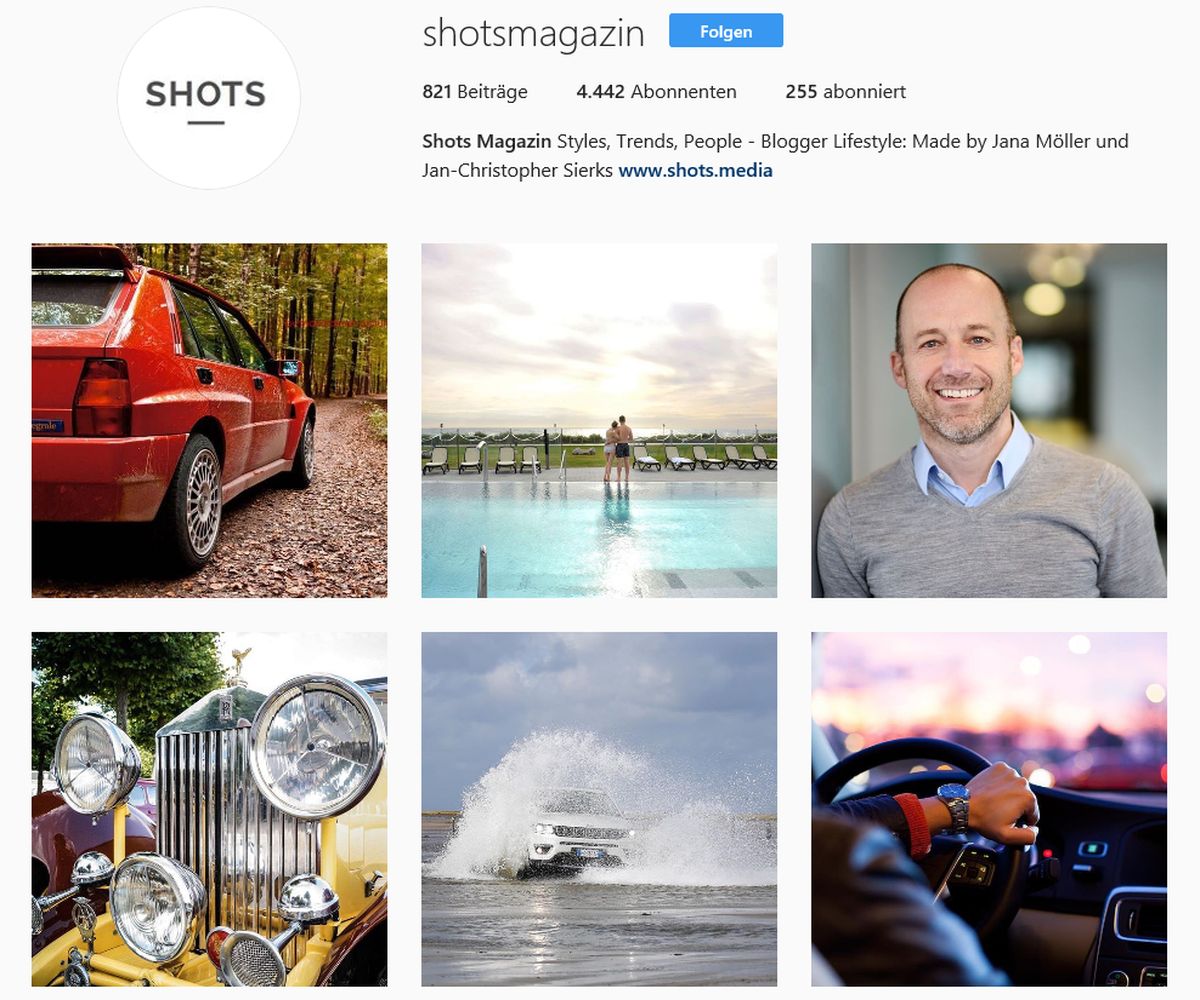Click the wristwatch in the steering wheel photo
Image resolution: width=1200 pixels, height=1000 pixels.
tap(954, 808)
